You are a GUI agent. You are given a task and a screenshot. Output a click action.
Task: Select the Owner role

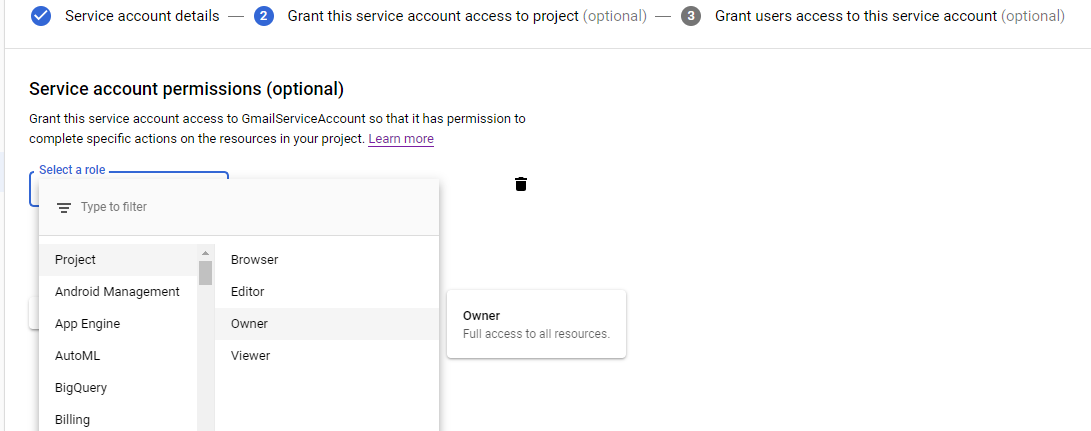[250, 324]
